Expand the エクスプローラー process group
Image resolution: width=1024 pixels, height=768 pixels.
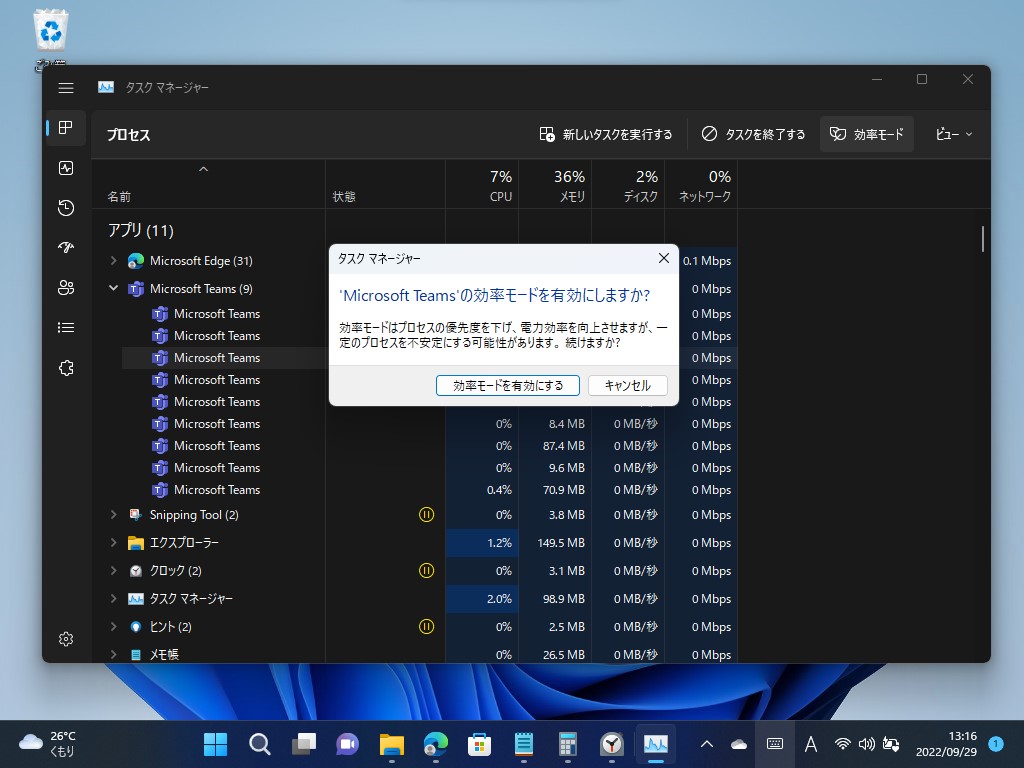(x=114, y=543)
